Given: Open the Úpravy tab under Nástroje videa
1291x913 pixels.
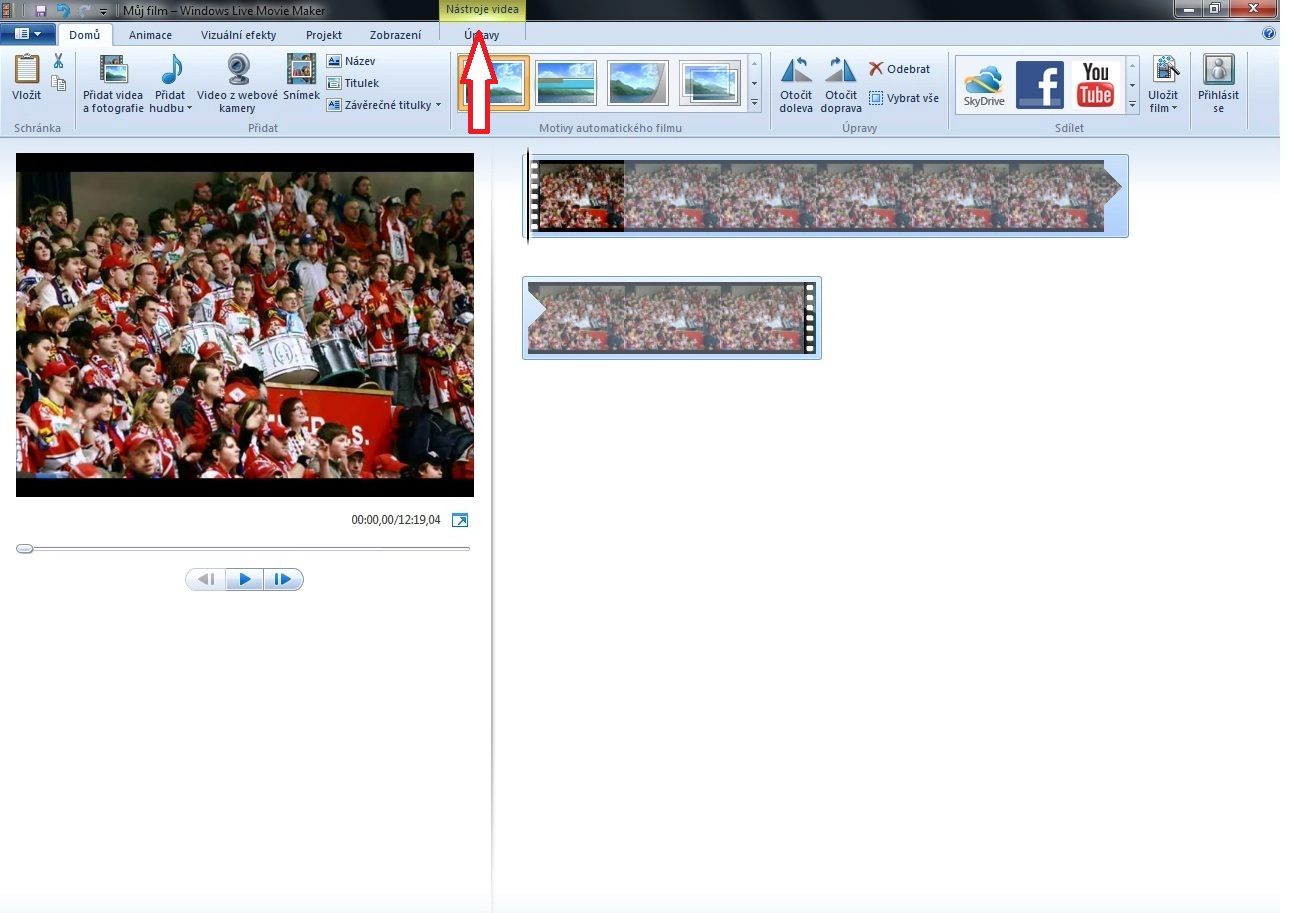Looking at the screenshot, I should point(482,35).
